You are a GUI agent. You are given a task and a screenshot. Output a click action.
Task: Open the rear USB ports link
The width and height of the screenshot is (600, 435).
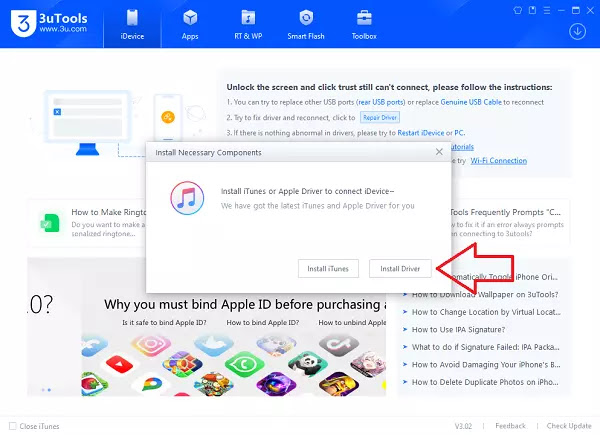coord(381,102)
